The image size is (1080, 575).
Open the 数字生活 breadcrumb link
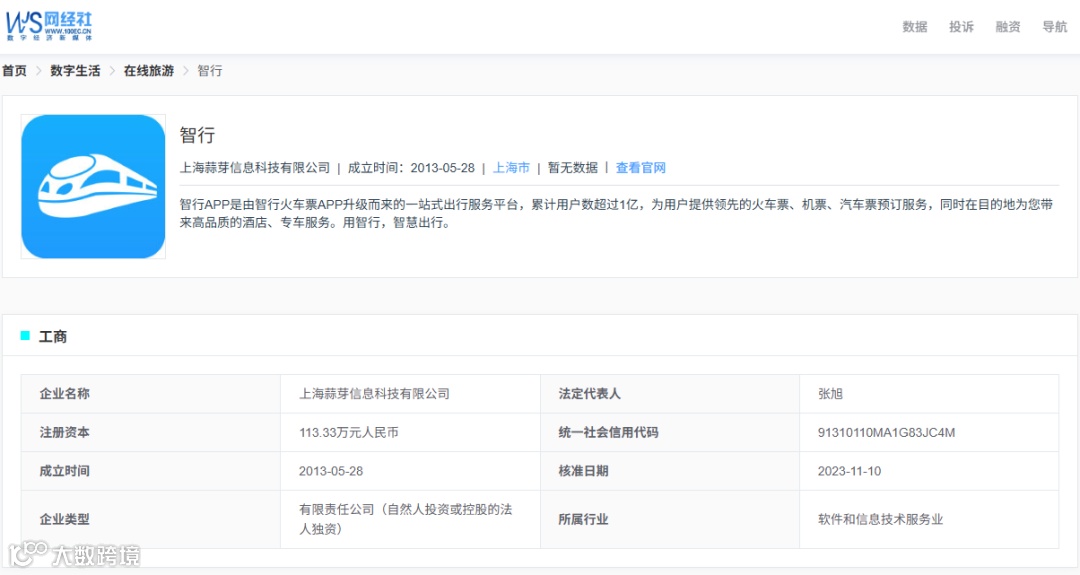point(75,71)
